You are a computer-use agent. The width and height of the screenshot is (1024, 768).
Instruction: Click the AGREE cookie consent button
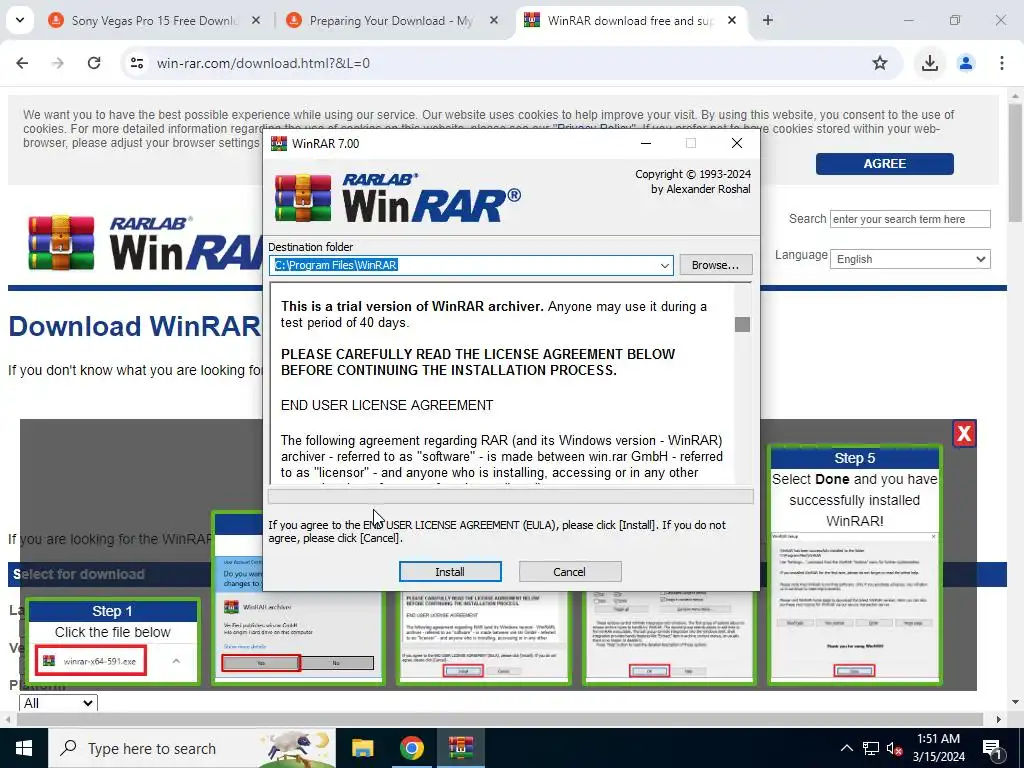point(884,164)
